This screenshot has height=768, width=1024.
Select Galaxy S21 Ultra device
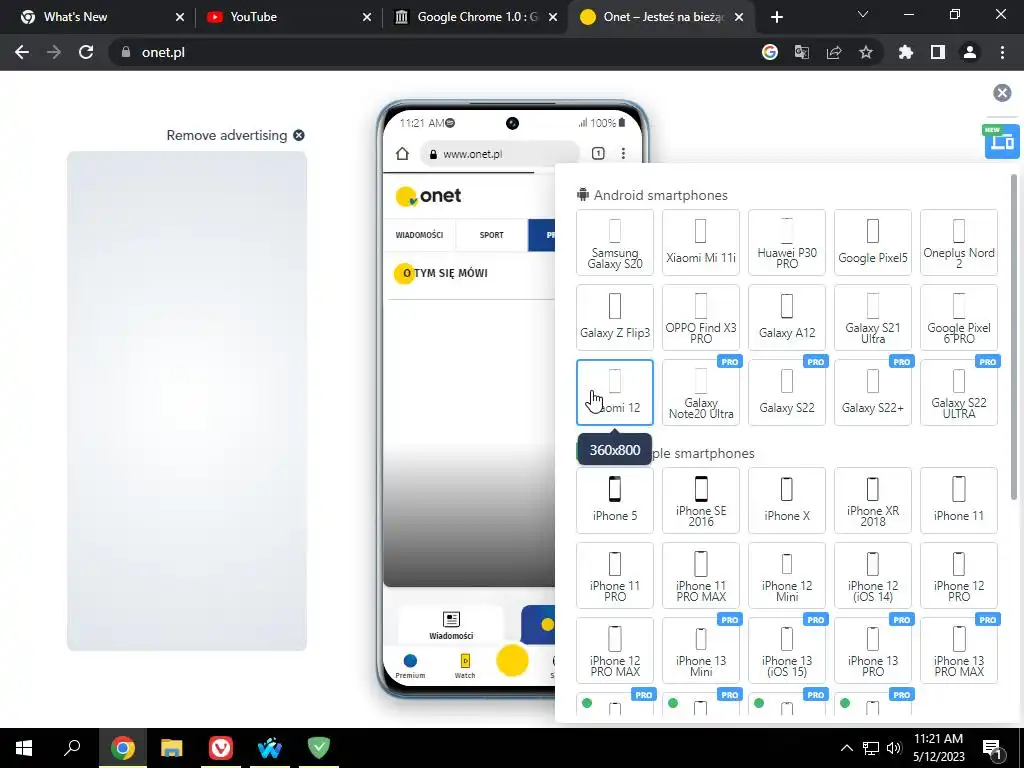point(872,317)
